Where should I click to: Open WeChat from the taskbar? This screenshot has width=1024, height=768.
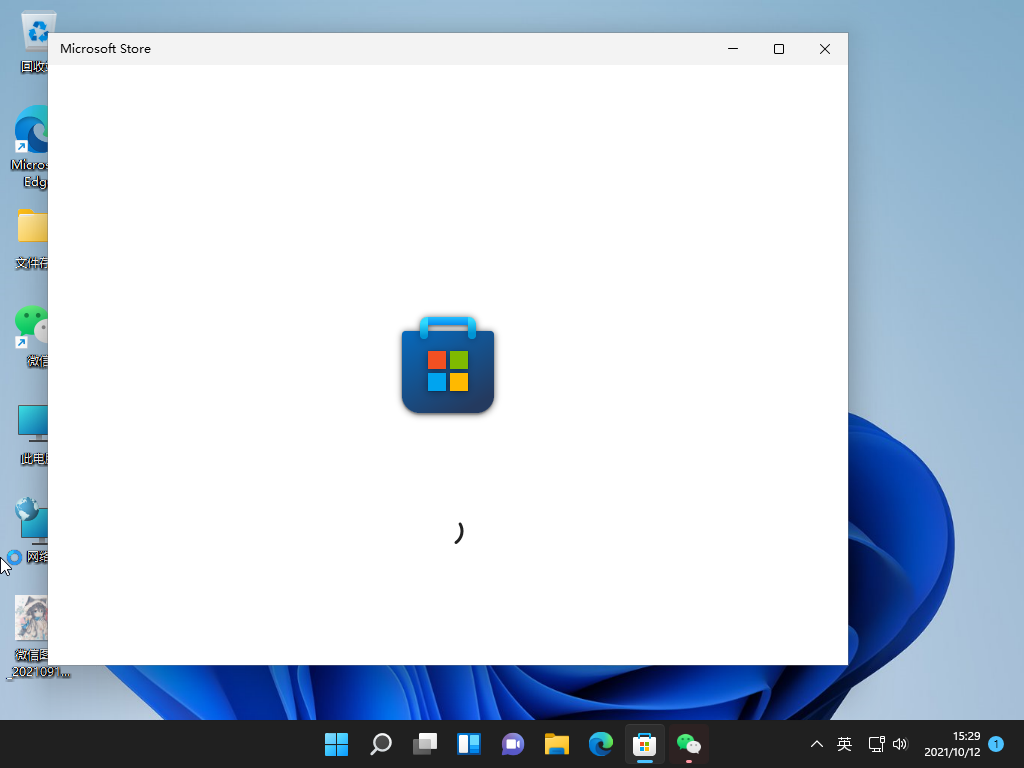click(689, 744)
